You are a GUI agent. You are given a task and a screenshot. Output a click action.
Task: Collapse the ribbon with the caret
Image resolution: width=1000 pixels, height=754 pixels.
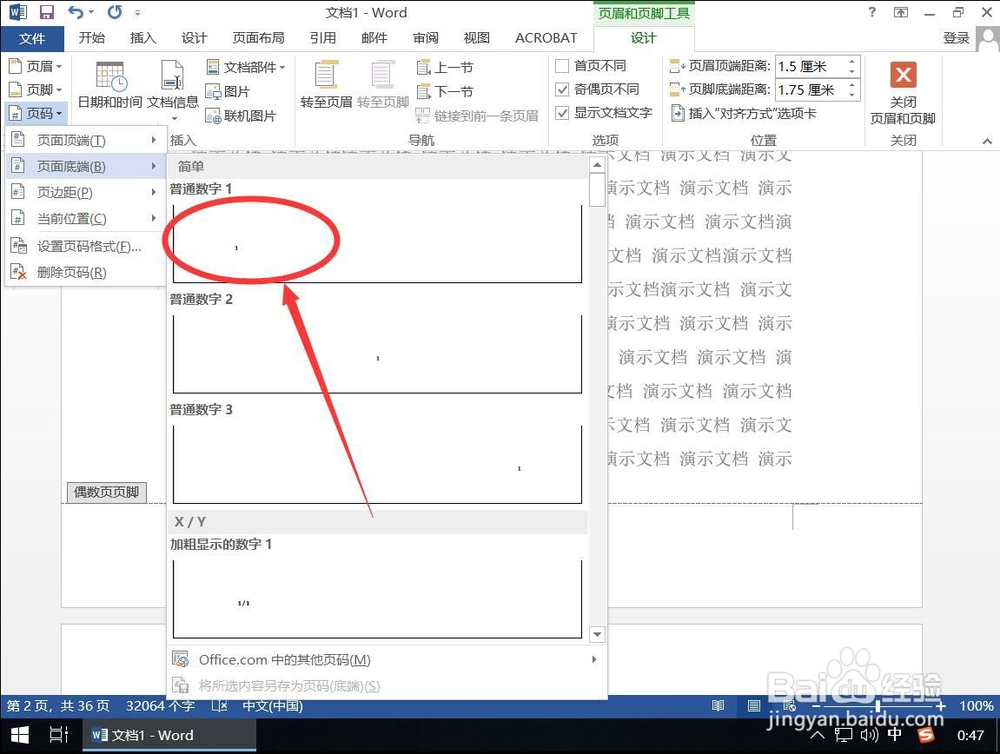click(x=987, y=141)
